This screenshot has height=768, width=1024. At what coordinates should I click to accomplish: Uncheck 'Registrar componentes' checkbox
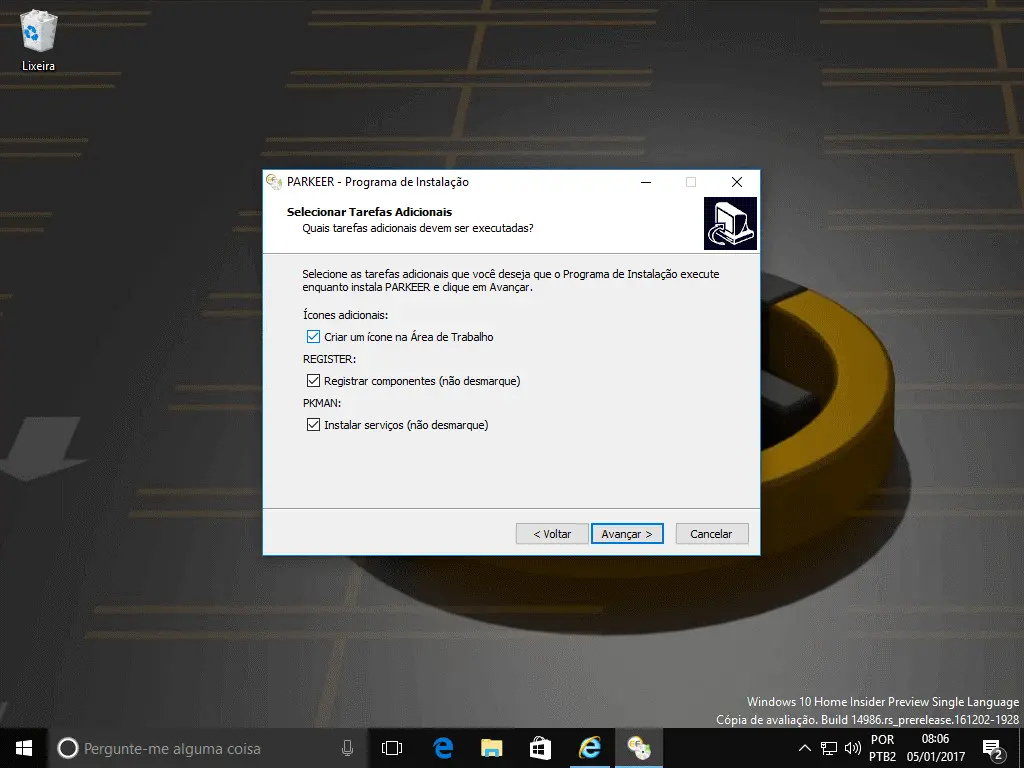(x=313, y=381)
